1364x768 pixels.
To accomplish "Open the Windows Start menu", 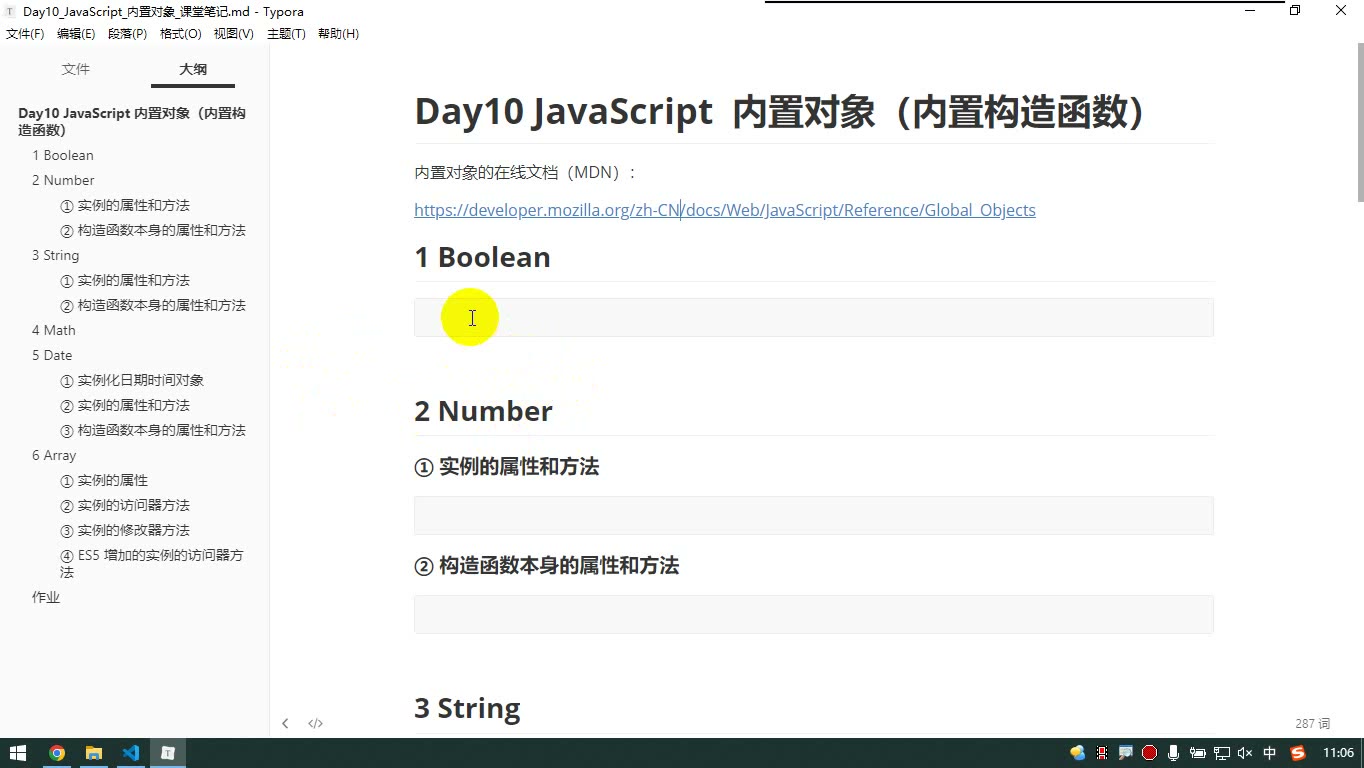I will pyautogui.click(x=18, y=753).
